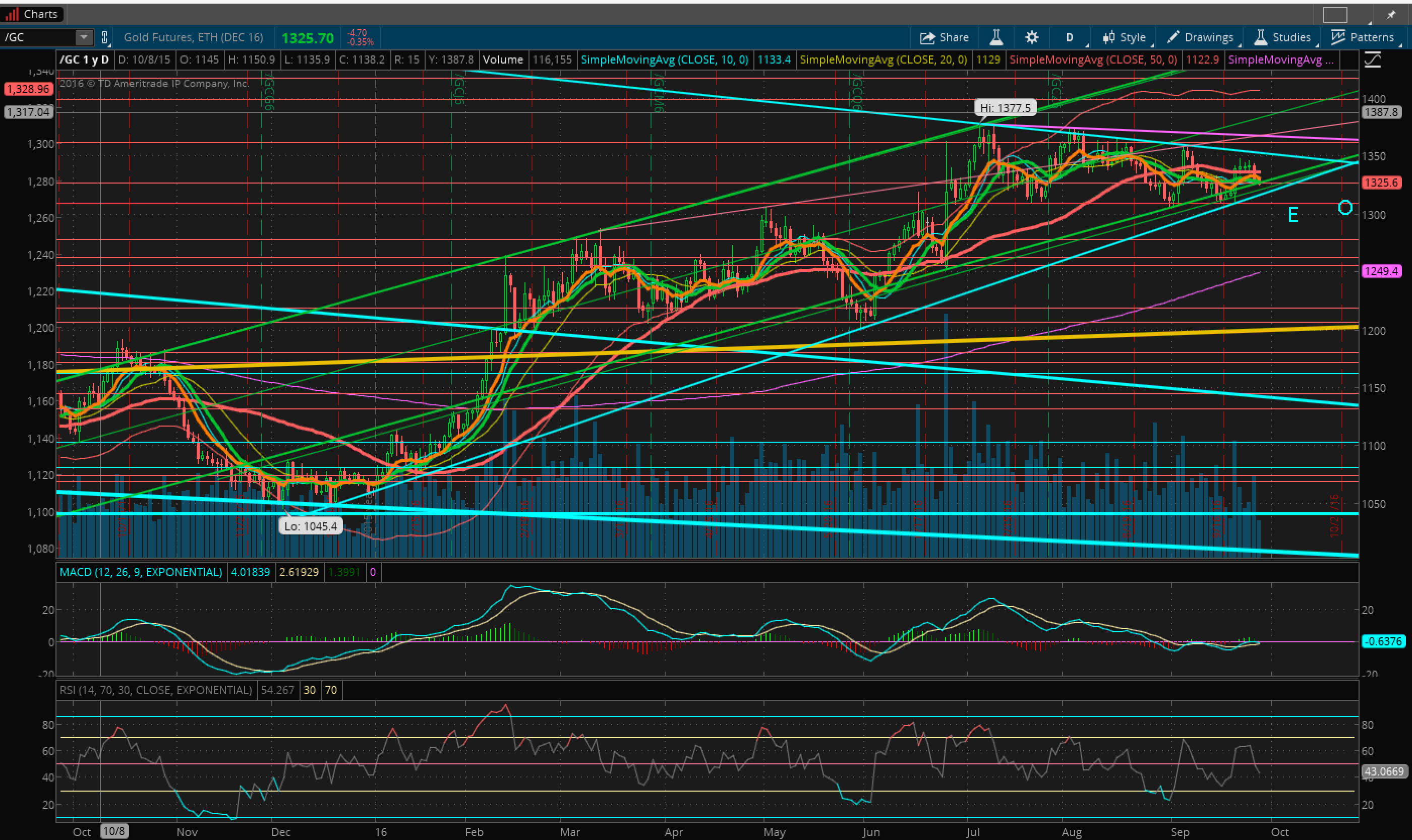The width and height of the screenshot is (1412, 840).
Task: Click the cyan circle drawing near E
Action: point(1345,208)
